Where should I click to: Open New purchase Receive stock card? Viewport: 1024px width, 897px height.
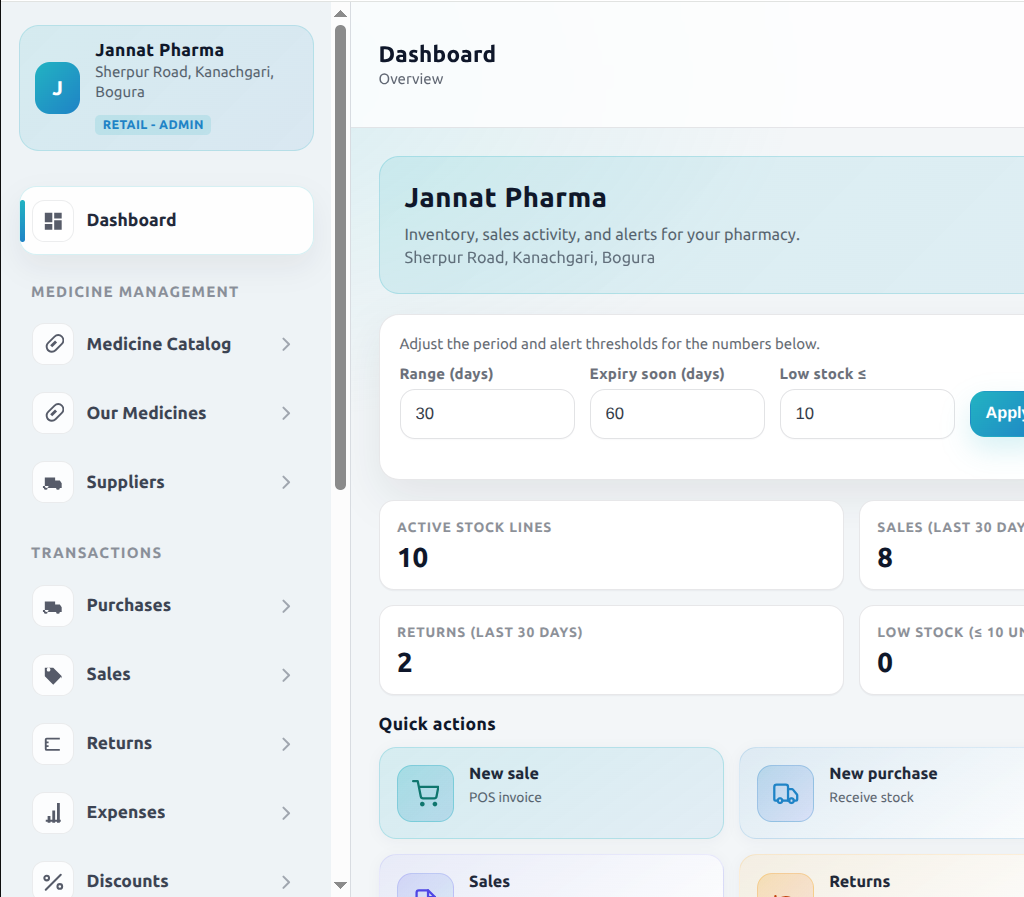click(882, 793)
